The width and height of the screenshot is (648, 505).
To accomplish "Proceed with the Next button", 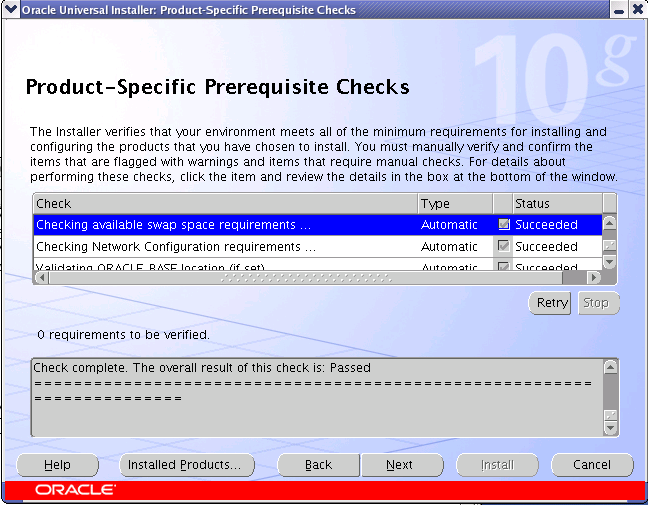I will pos(402,465).
